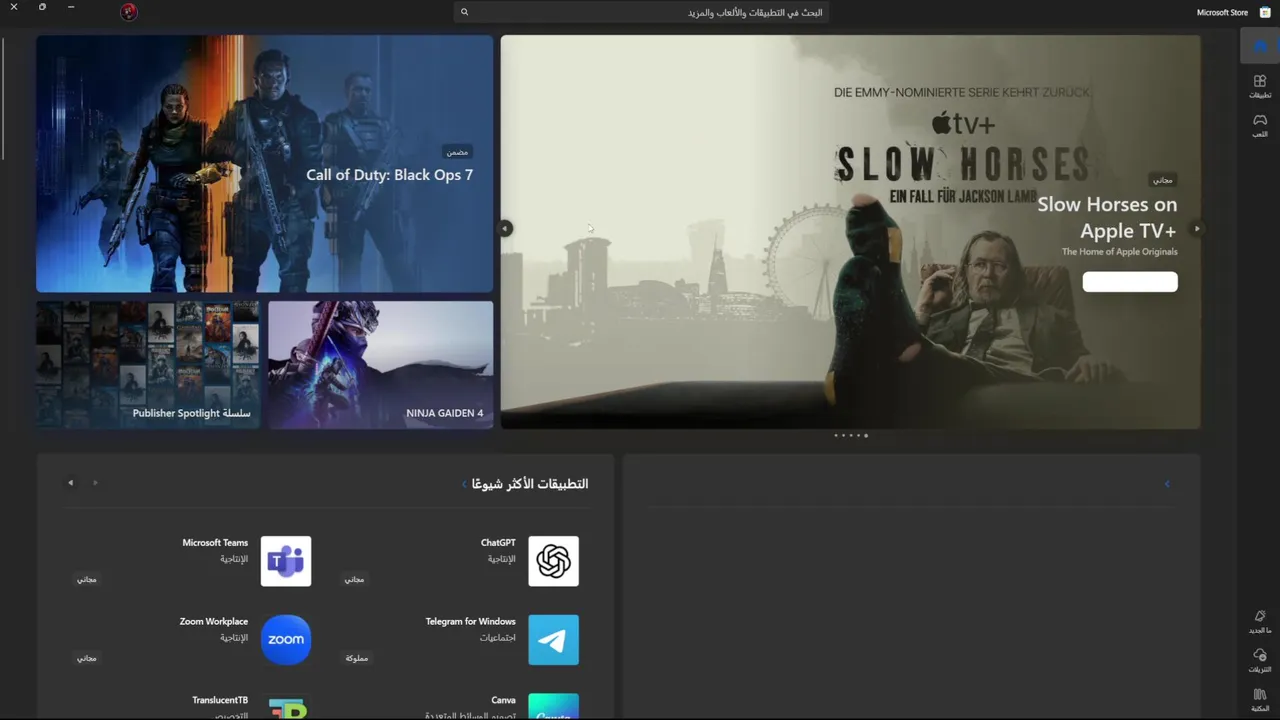Viewport: 1280px width, 720px height.
Task: Click the hero carousel page indicator dots
Action: coord(851,435)
